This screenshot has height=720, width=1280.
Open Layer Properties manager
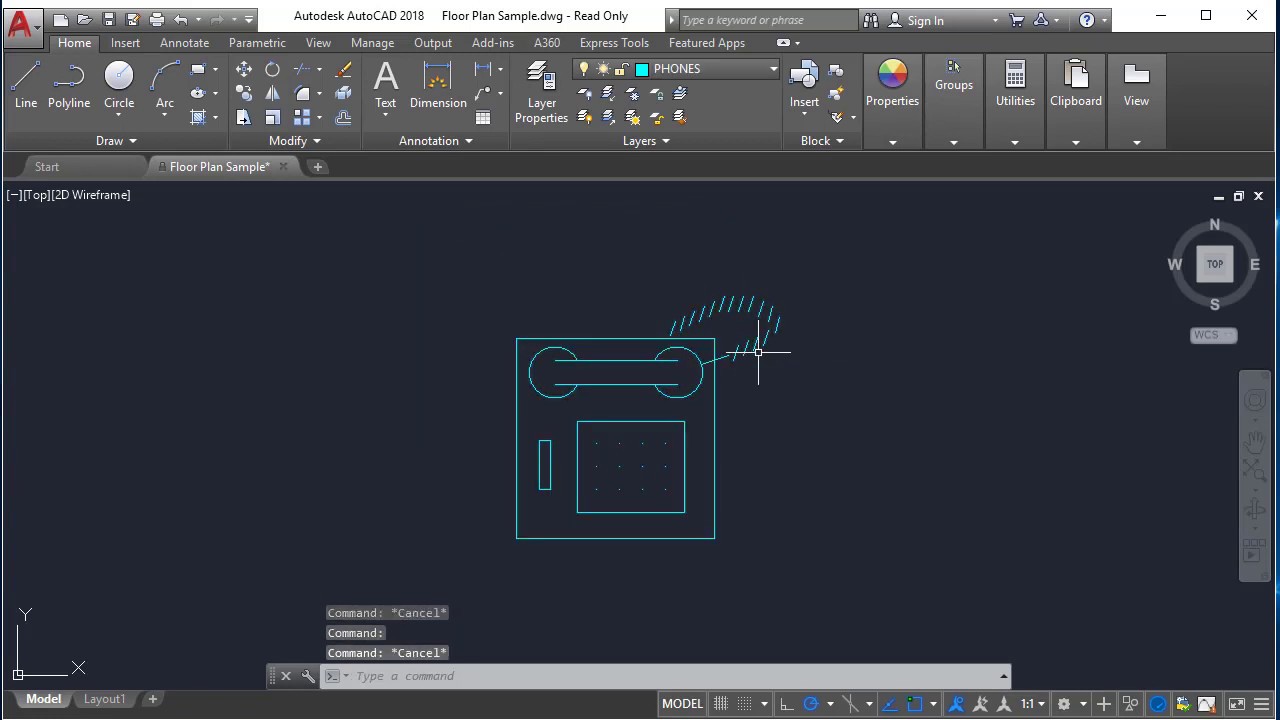click(x=541, y=92)
